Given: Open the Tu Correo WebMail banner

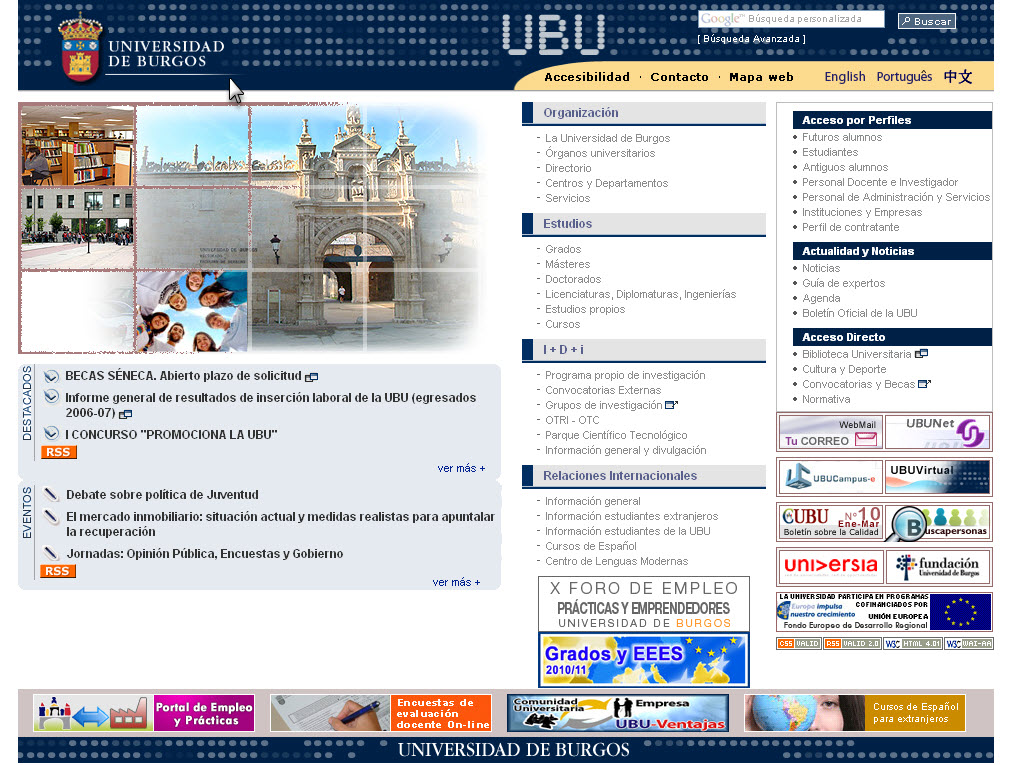Looking at the screenshot, I should tap(830, 432).
